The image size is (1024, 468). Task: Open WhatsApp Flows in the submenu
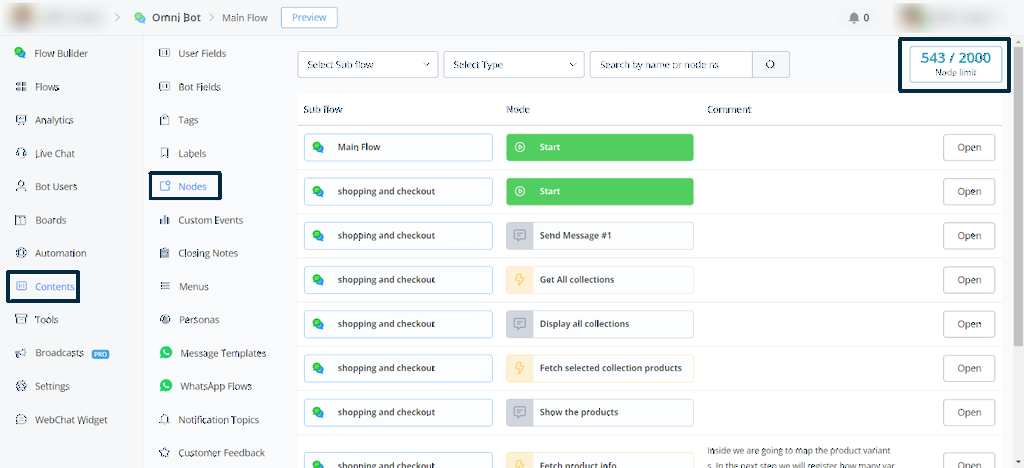pyautogui.click(x=206, y=386)
